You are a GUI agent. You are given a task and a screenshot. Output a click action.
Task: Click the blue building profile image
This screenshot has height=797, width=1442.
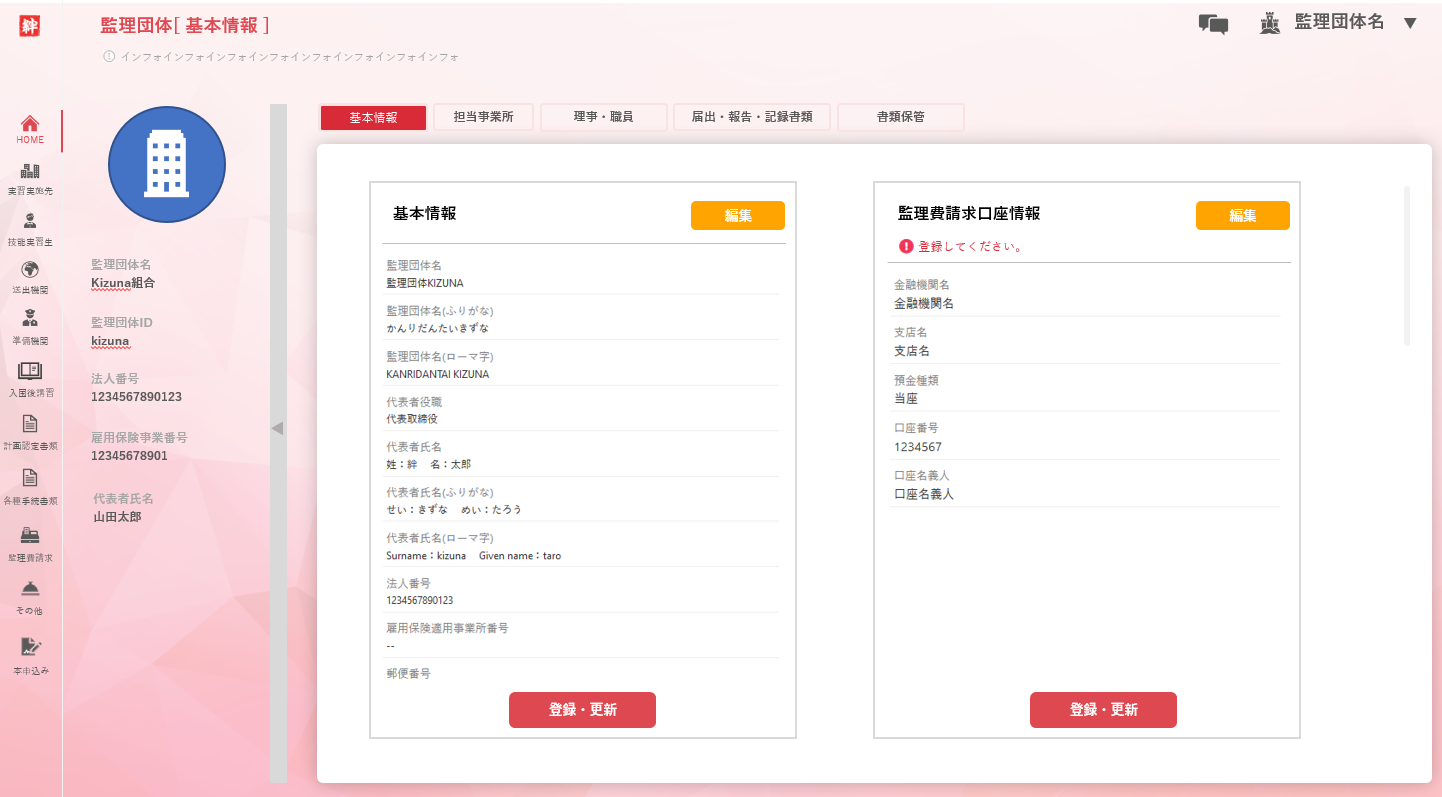click(x=167, y=164)
